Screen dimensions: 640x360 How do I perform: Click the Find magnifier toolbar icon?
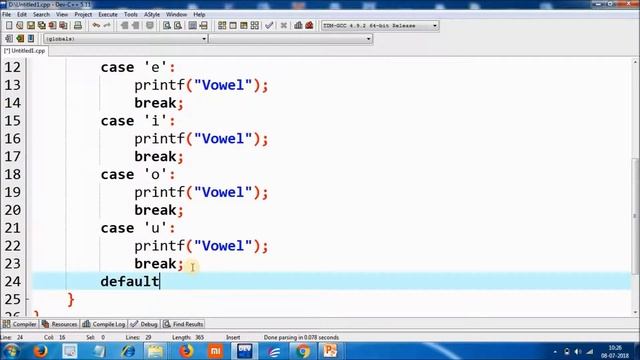pyautogui.click(x=167, y=25)
